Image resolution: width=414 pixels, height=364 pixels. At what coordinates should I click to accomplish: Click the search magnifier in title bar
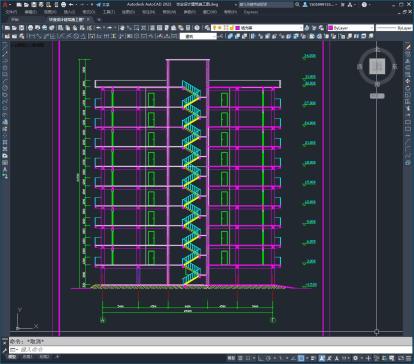pos(297,5)
